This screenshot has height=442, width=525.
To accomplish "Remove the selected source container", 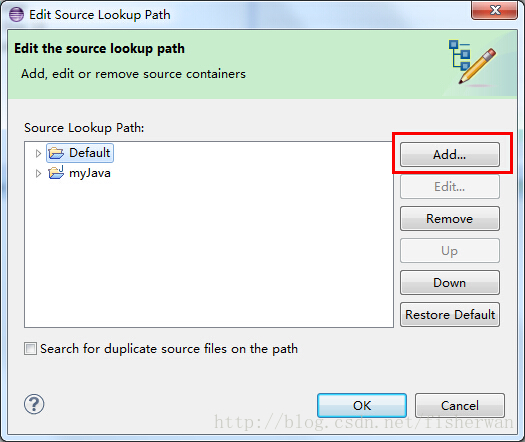I will click(450, 219).
